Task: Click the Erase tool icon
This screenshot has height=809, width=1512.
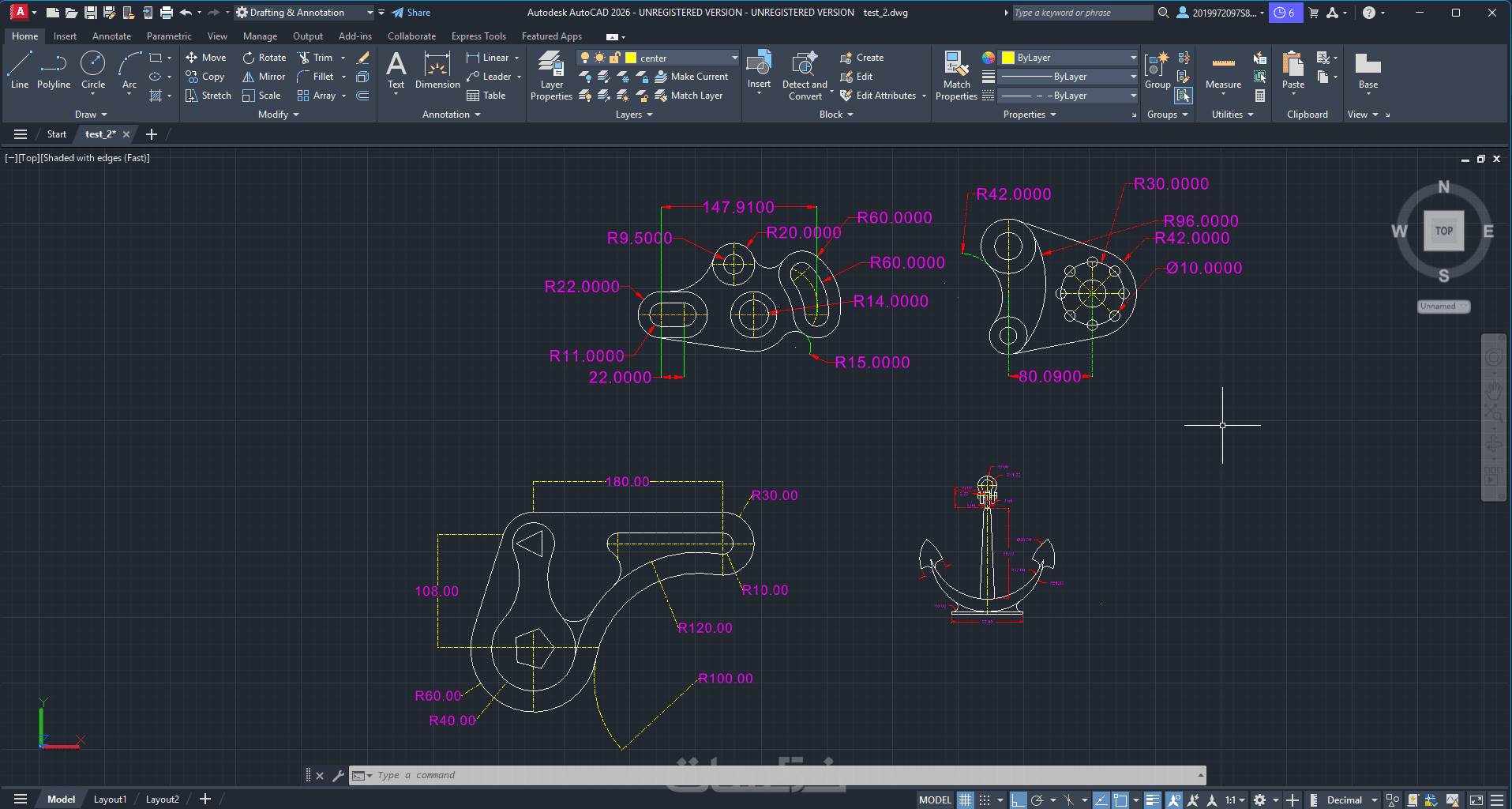Action: click(363, 58)
